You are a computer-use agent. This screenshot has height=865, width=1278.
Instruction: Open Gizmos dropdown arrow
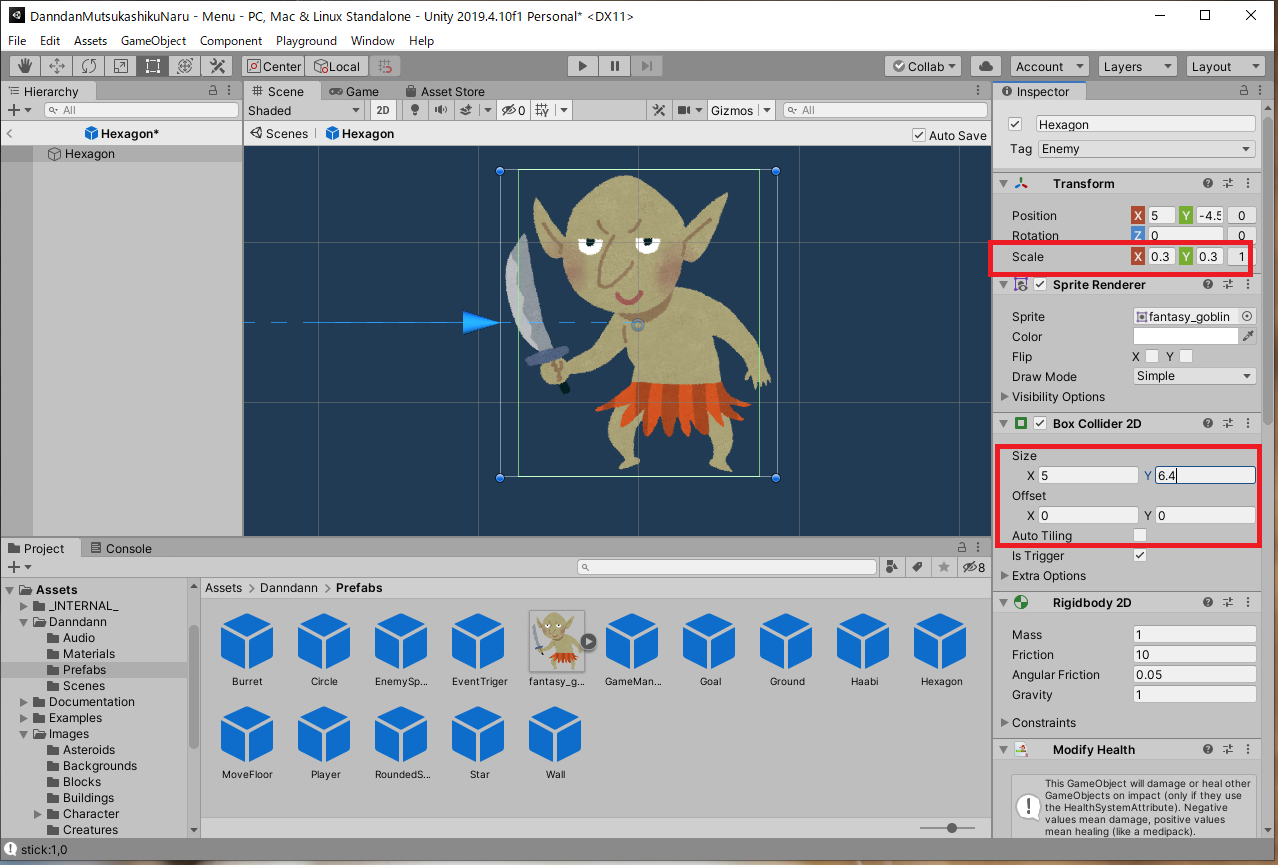(x=767, y=110)
